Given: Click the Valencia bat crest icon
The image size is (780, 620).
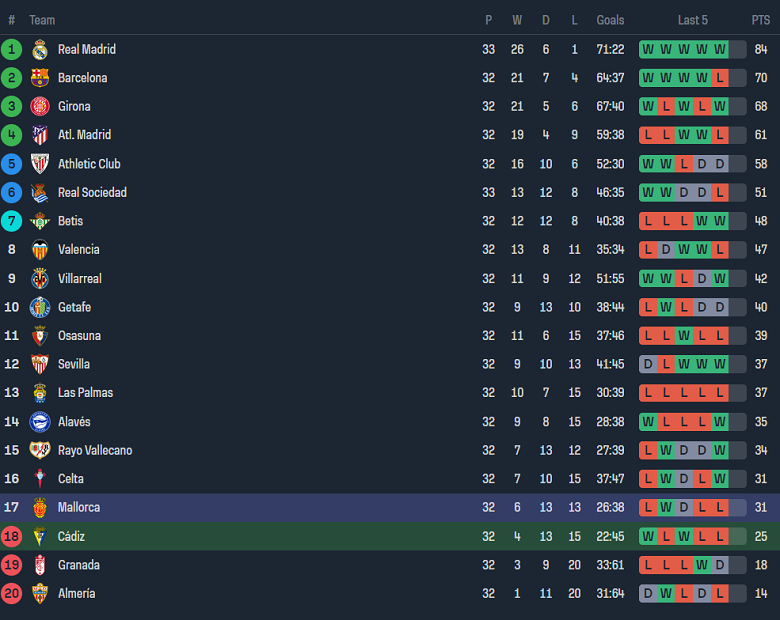Looking at the screenshot, I should pyautogui.click(x=40, y=250).
